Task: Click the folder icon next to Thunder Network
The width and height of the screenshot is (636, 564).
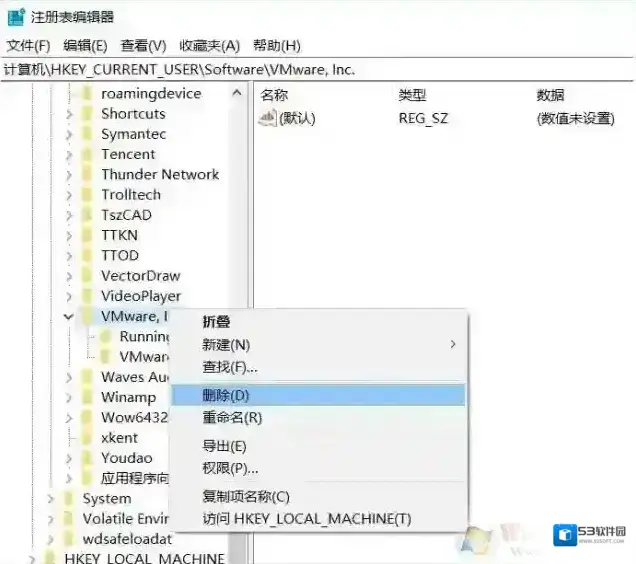Action: pyautogui.click(x=88, y=174)
